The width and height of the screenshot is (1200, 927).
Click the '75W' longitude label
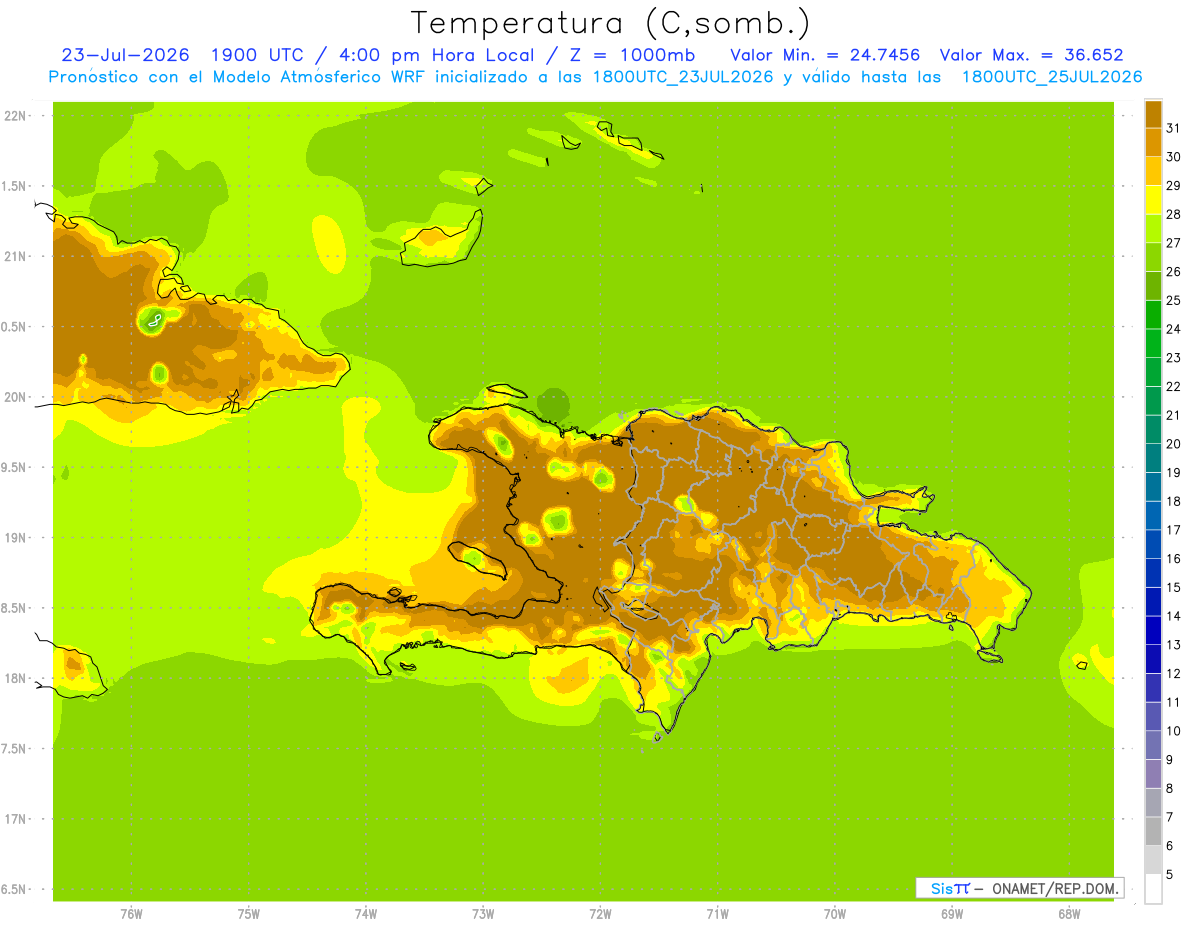click(x=248, y=914)
